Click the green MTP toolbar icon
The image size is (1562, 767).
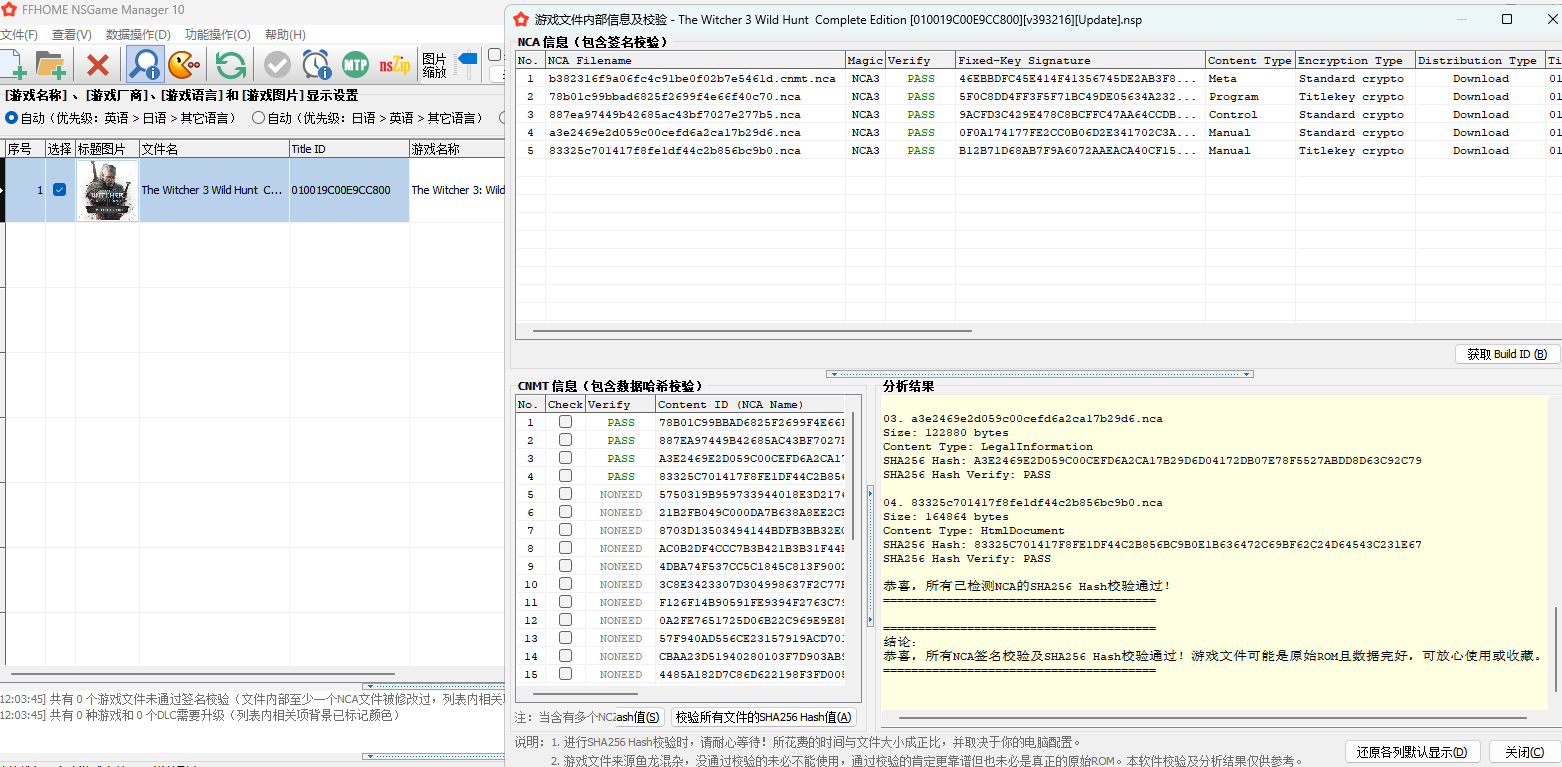pos(355,66)
